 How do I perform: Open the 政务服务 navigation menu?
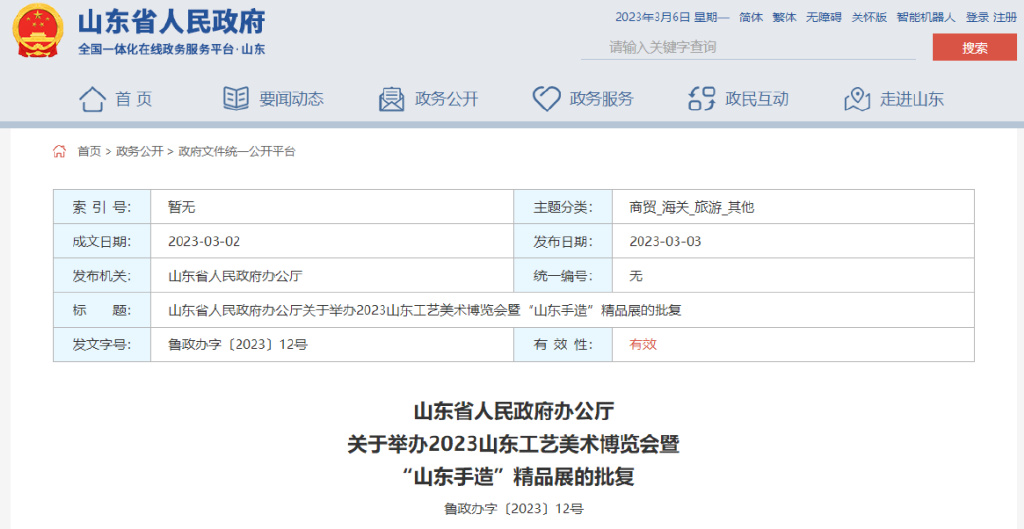point(601,99)
